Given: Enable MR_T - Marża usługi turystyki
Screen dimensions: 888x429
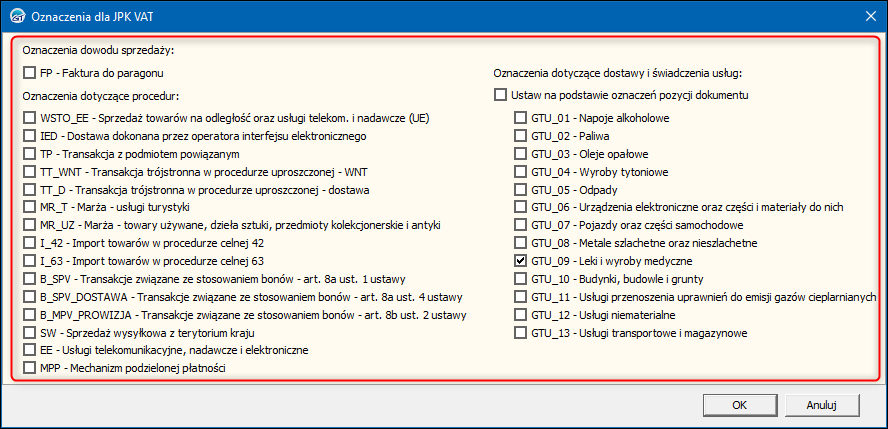Looking at the screenshot, I should tap(29, 208).
